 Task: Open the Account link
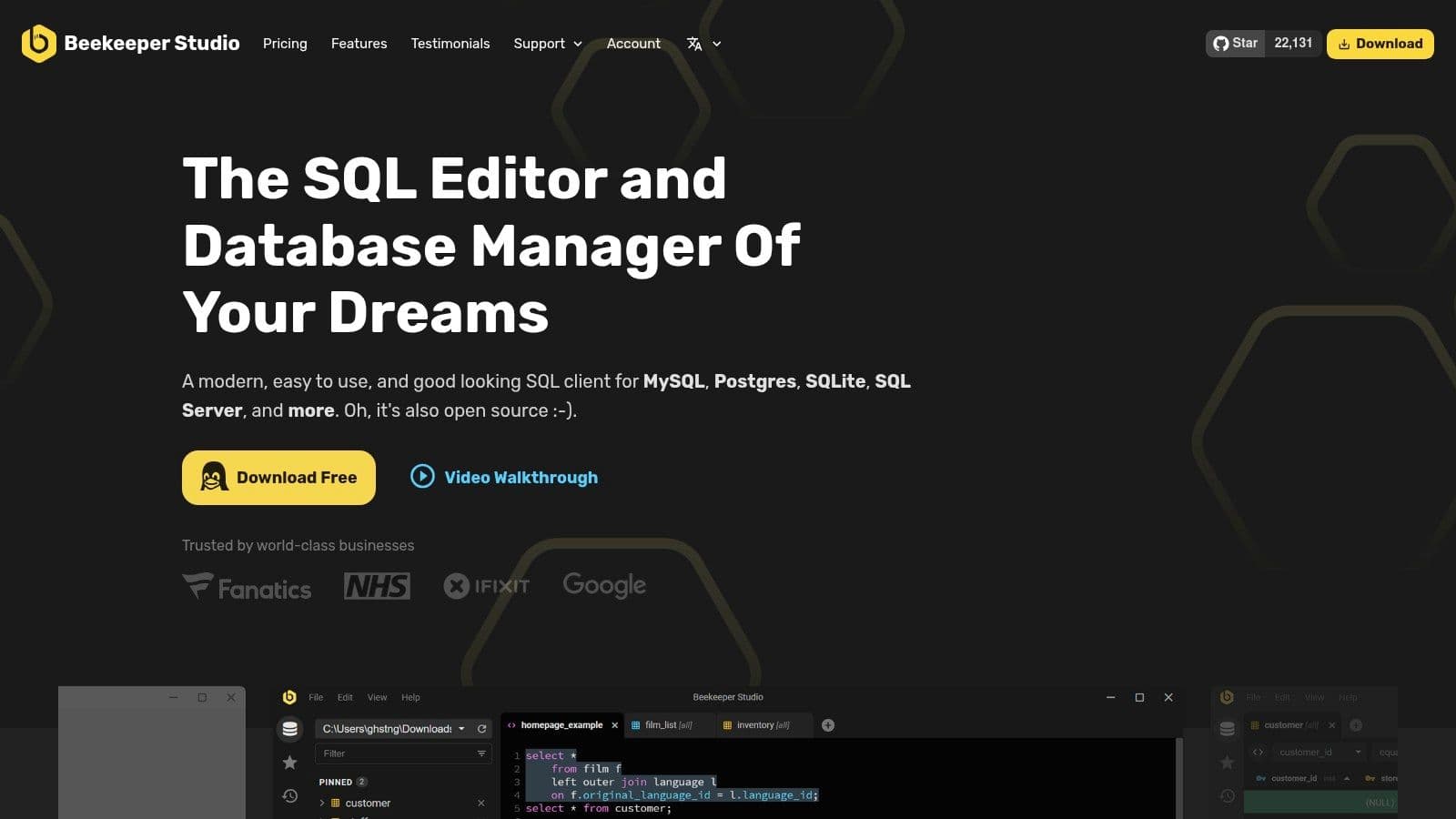click(x=633, y=44)
